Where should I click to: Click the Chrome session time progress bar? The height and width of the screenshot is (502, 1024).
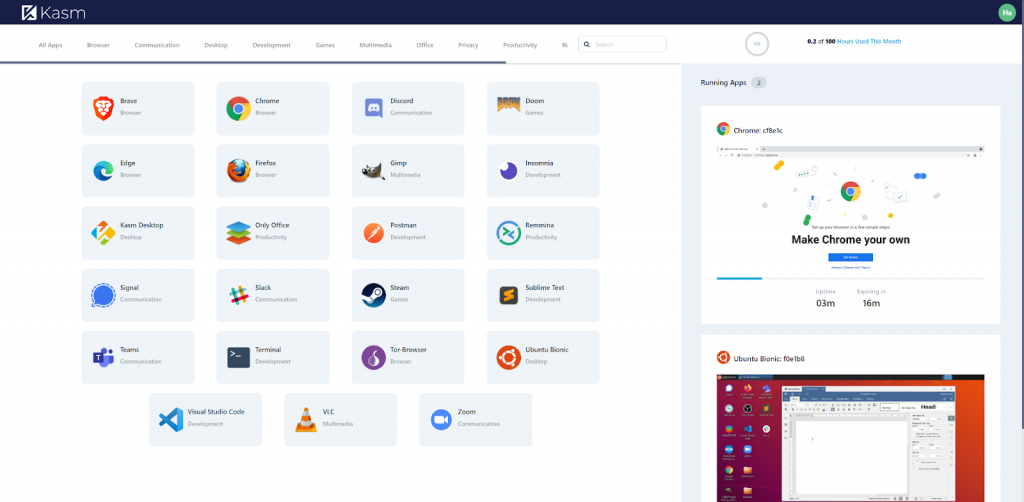(x=850, y=278)
